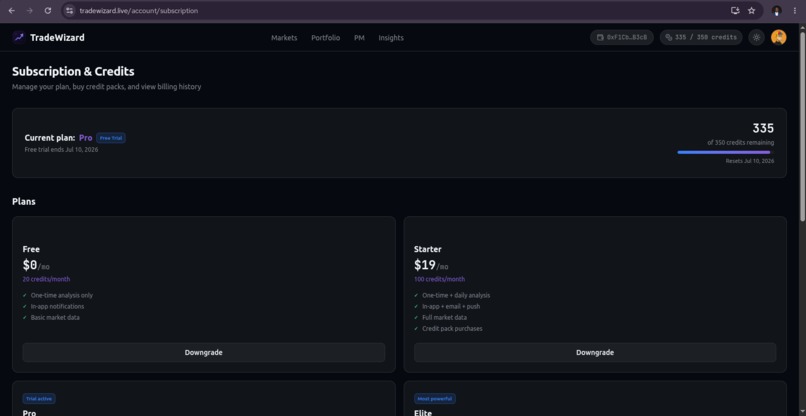This screenshot has height=416, width=806.
Task: Click the Free Trial badge
Action: click(111, 138)
